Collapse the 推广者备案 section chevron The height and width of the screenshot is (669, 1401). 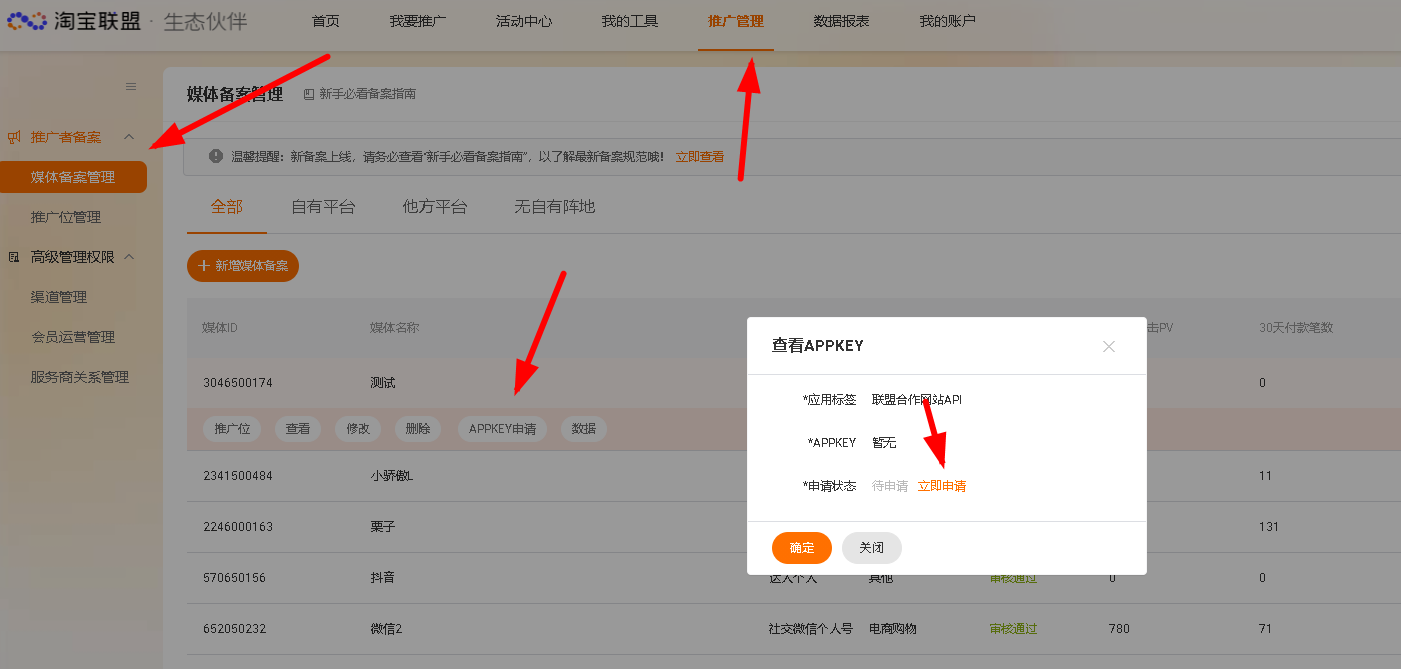click(129, 137)
